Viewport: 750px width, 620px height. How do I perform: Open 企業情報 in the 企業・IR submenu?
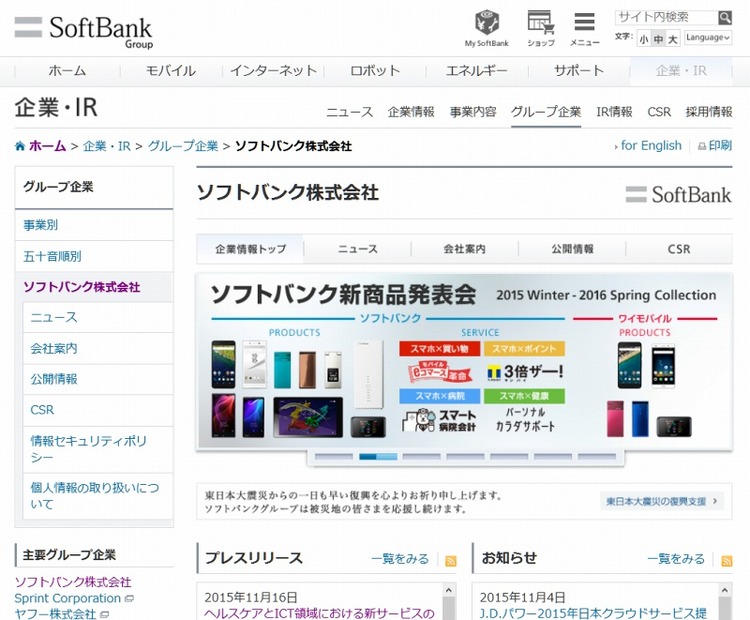[x=411, y=112]
